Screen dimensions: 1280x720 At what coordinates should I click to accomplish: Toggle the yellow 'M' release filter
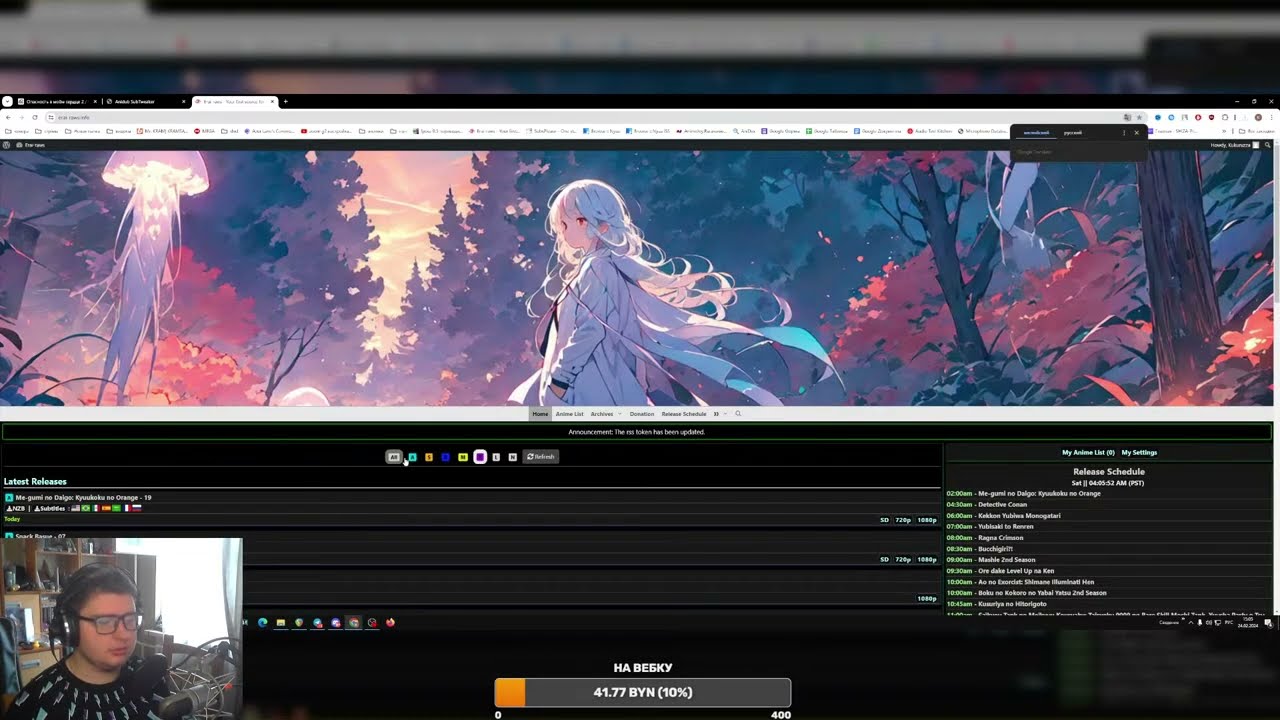coord(463,457)
